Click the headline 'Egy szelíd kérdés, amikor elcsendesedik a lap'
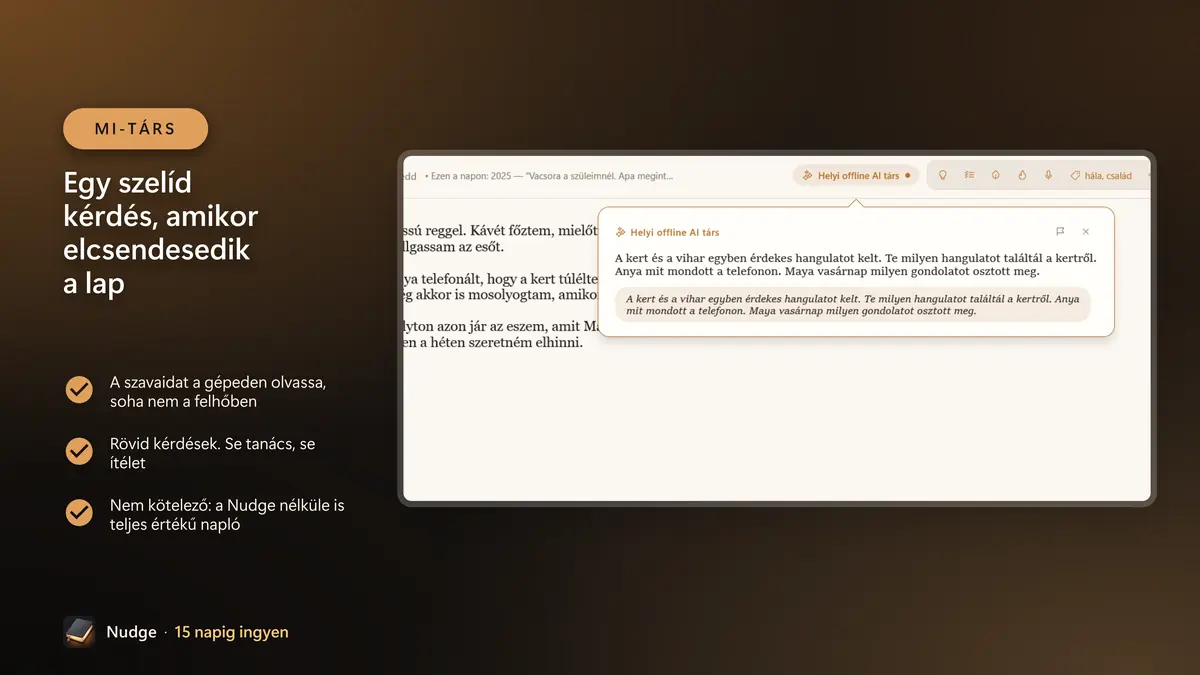Image resolution: width=1200 pixels, height=675 pixels. pos(160,233)
